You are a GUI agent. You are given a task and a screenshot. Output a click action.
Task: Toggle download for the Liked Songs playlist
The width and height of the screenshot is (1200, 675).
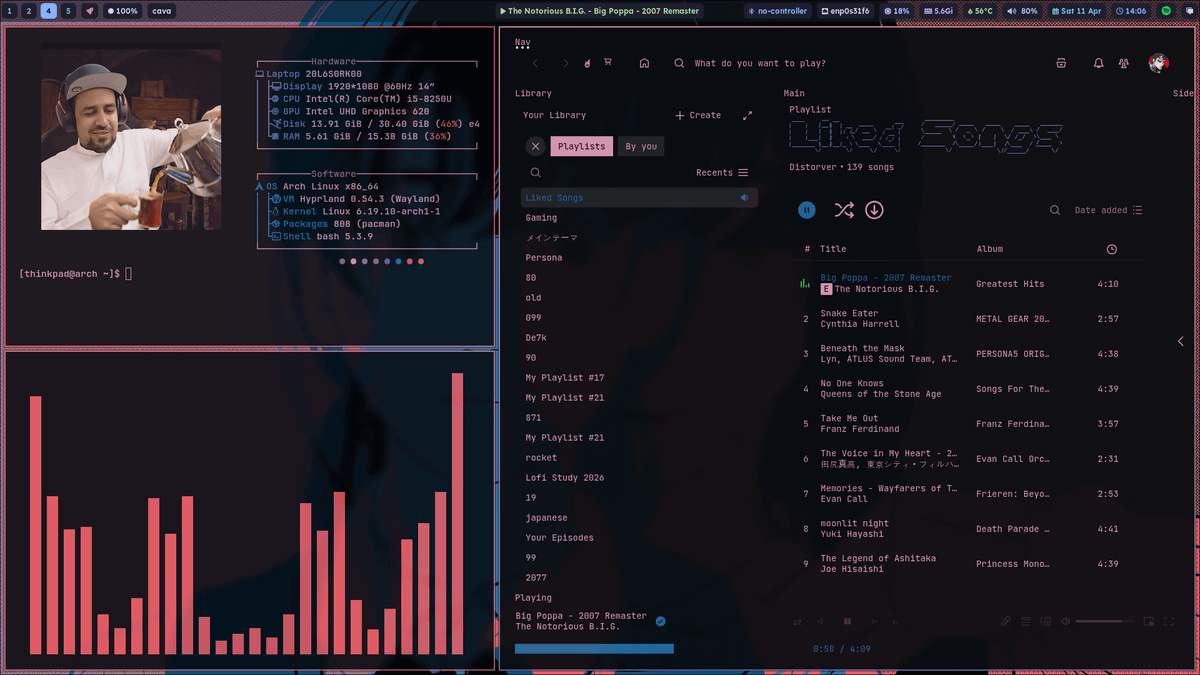pos(873,210)
